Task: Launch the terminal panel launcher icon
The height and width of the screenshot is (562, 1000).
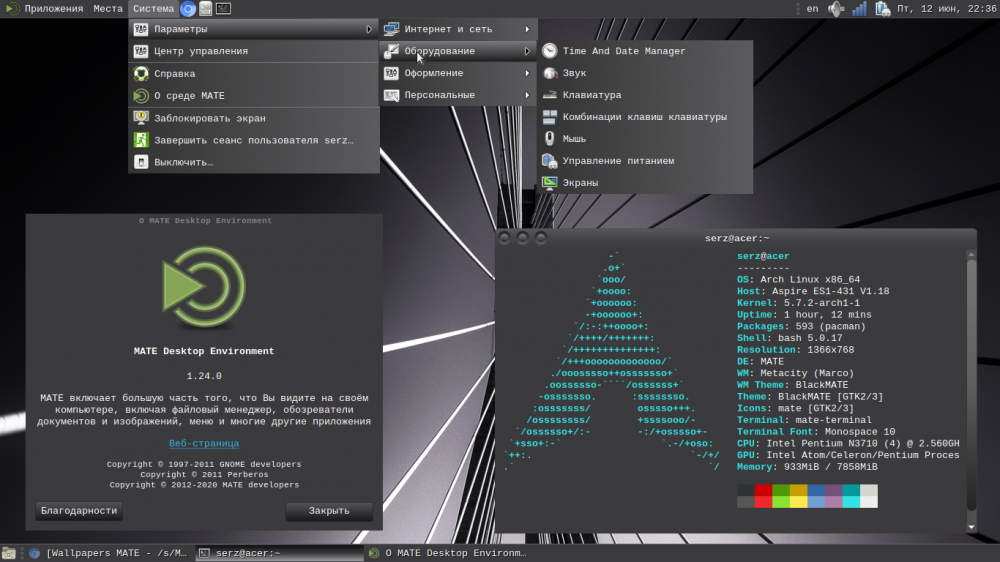Action: (x=223, y=9)
